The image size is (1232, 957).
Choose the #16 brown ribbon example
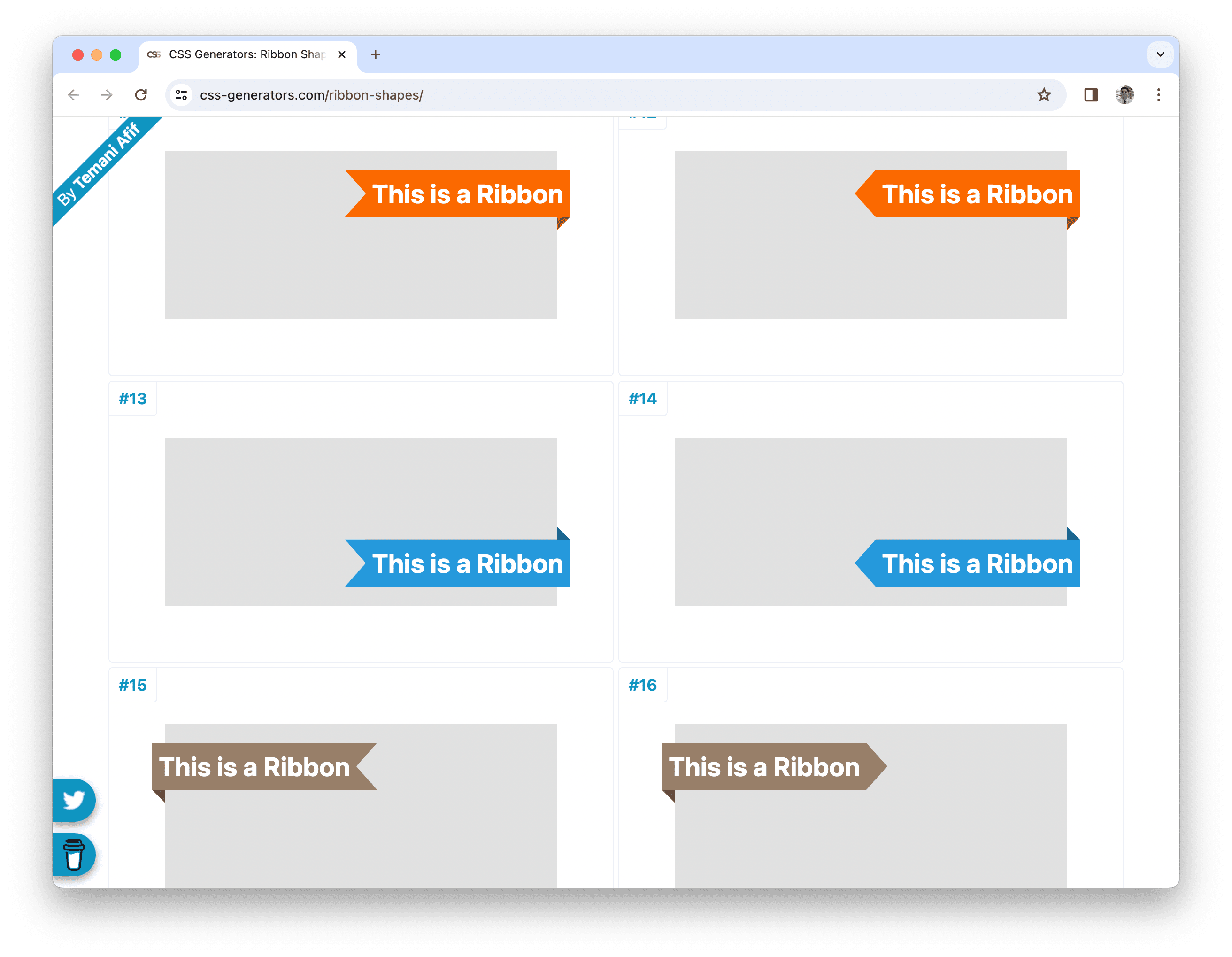click(764, 767)
